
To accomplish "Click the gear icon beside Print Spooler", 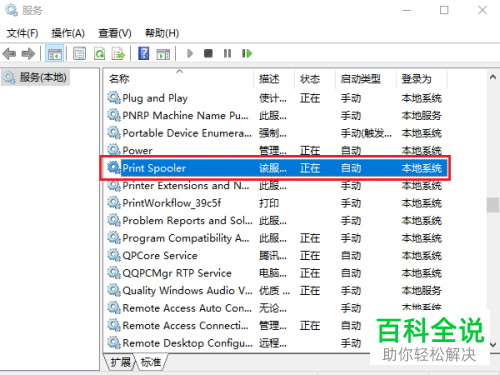I will [114, 168].
